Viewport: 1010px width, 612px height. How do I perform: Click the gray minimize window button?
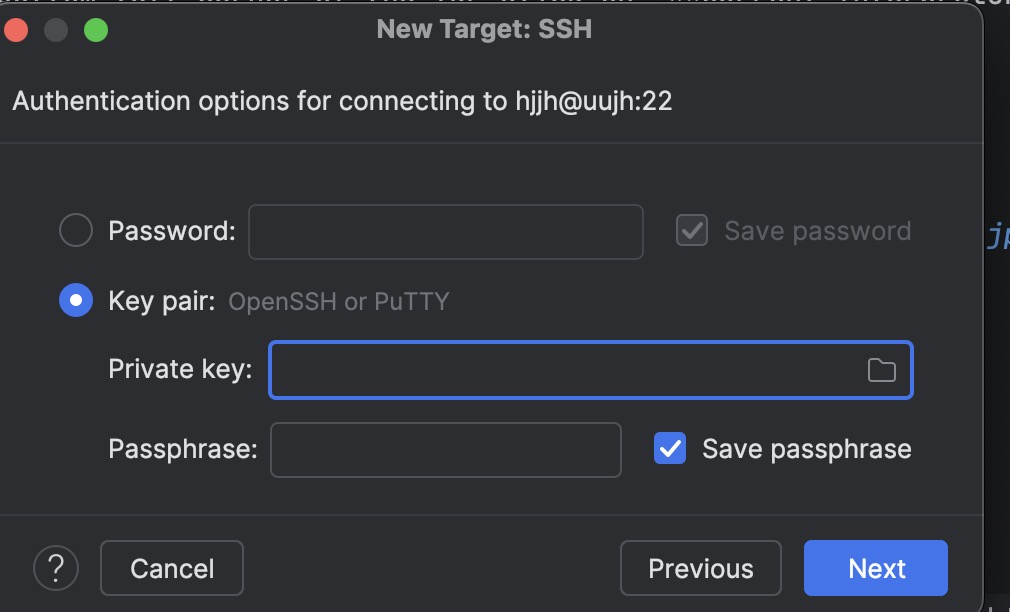click(x=56, y=30)
